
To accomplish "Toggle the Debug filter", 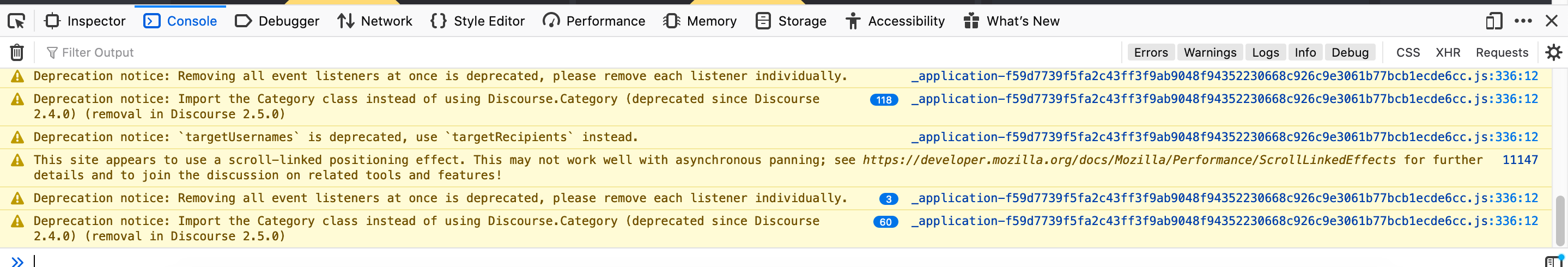I will coord(1350,53).
